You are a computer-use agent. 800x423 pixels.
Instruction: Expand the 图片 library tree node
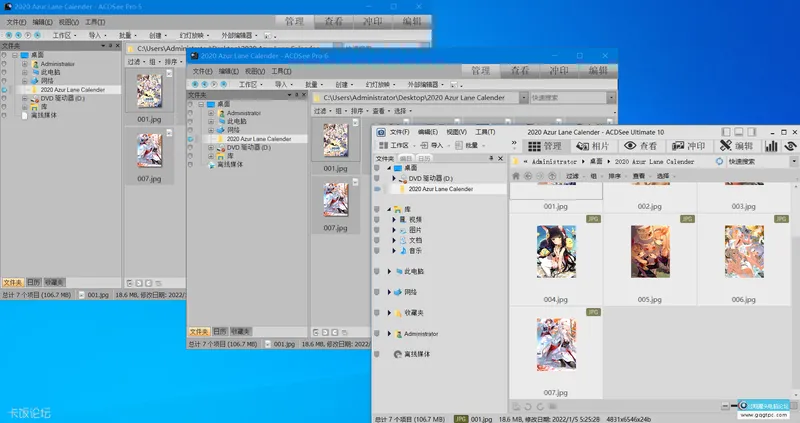click(394, 229)
